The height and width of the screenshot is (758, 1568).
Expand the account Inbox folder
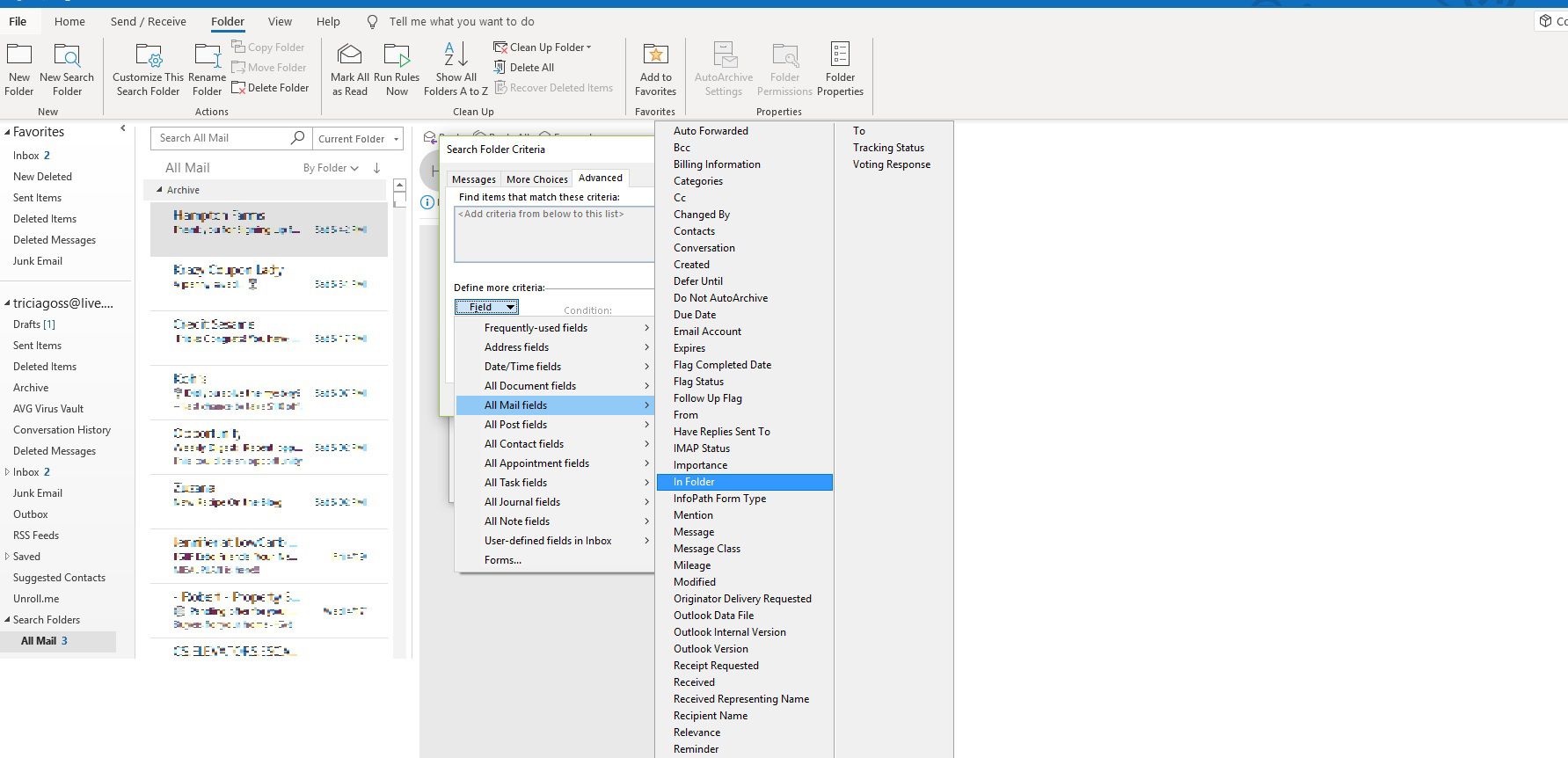[x=7, y=472]
